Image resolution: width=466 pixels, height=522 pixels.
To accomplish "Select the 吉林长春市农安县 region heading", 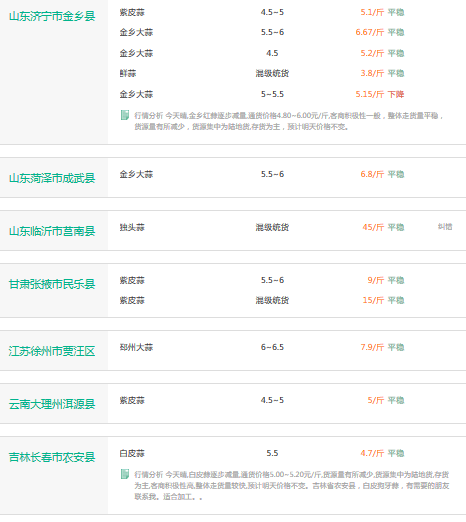I will pyautogui.click(x=52, y=457).
